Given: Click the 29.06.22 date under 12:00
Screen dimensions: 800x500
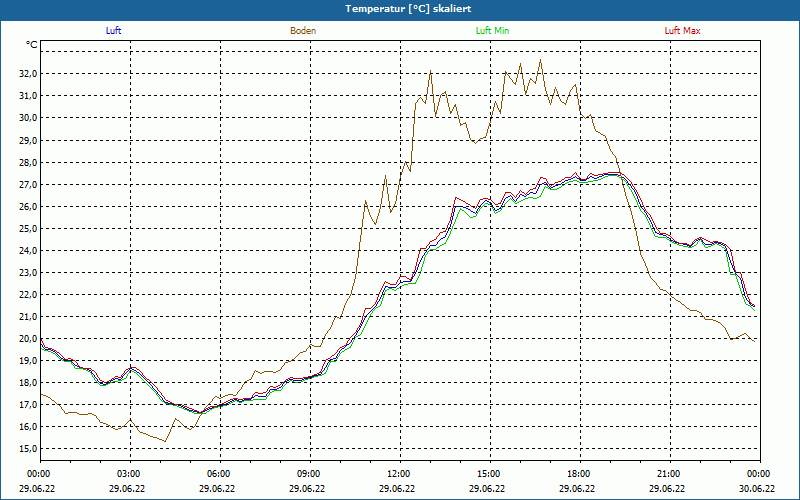Looking at the screenshot, I should 397,488.
